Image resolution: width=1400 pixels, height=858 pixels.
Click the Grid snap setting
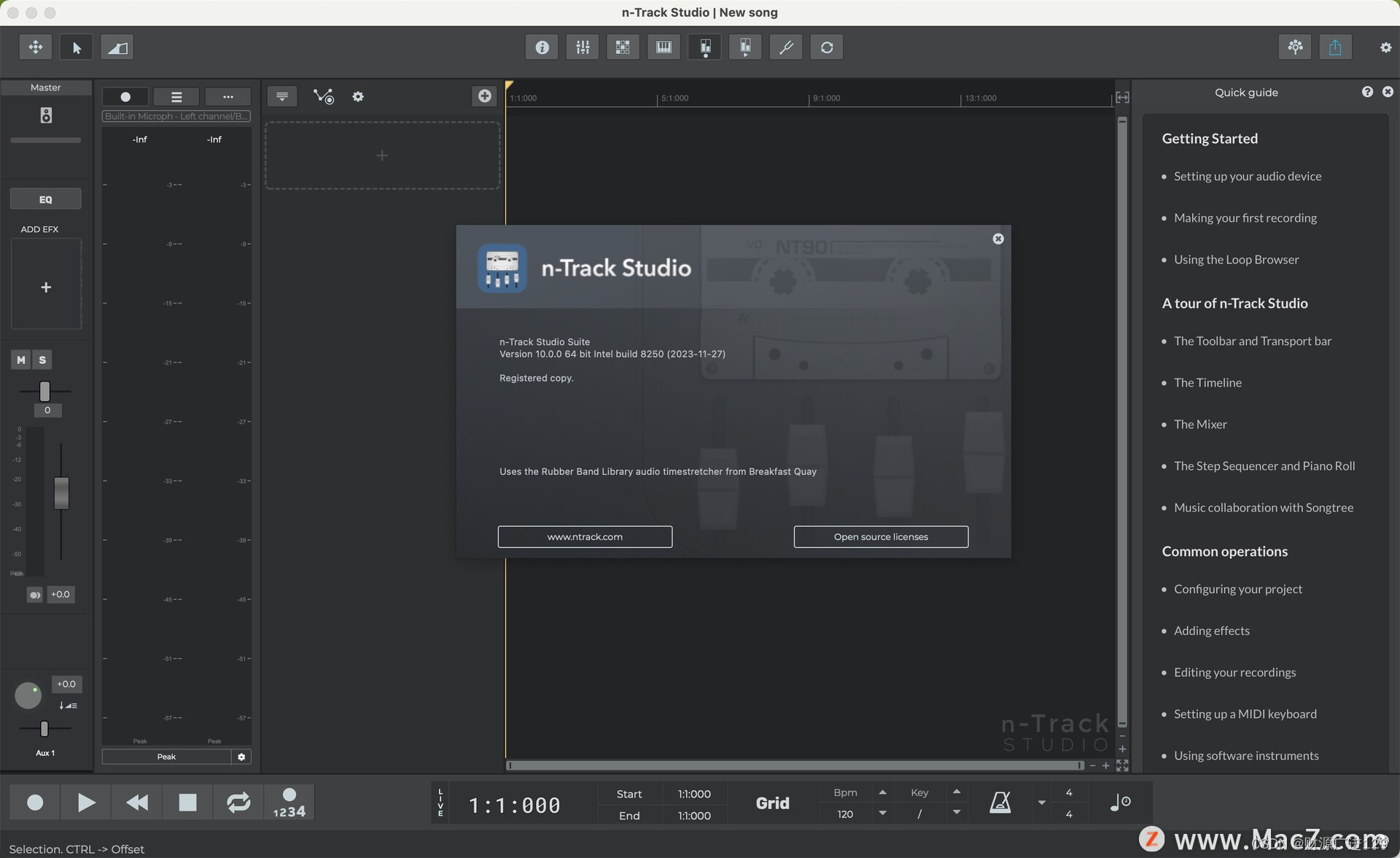click(x=772, y=803)
